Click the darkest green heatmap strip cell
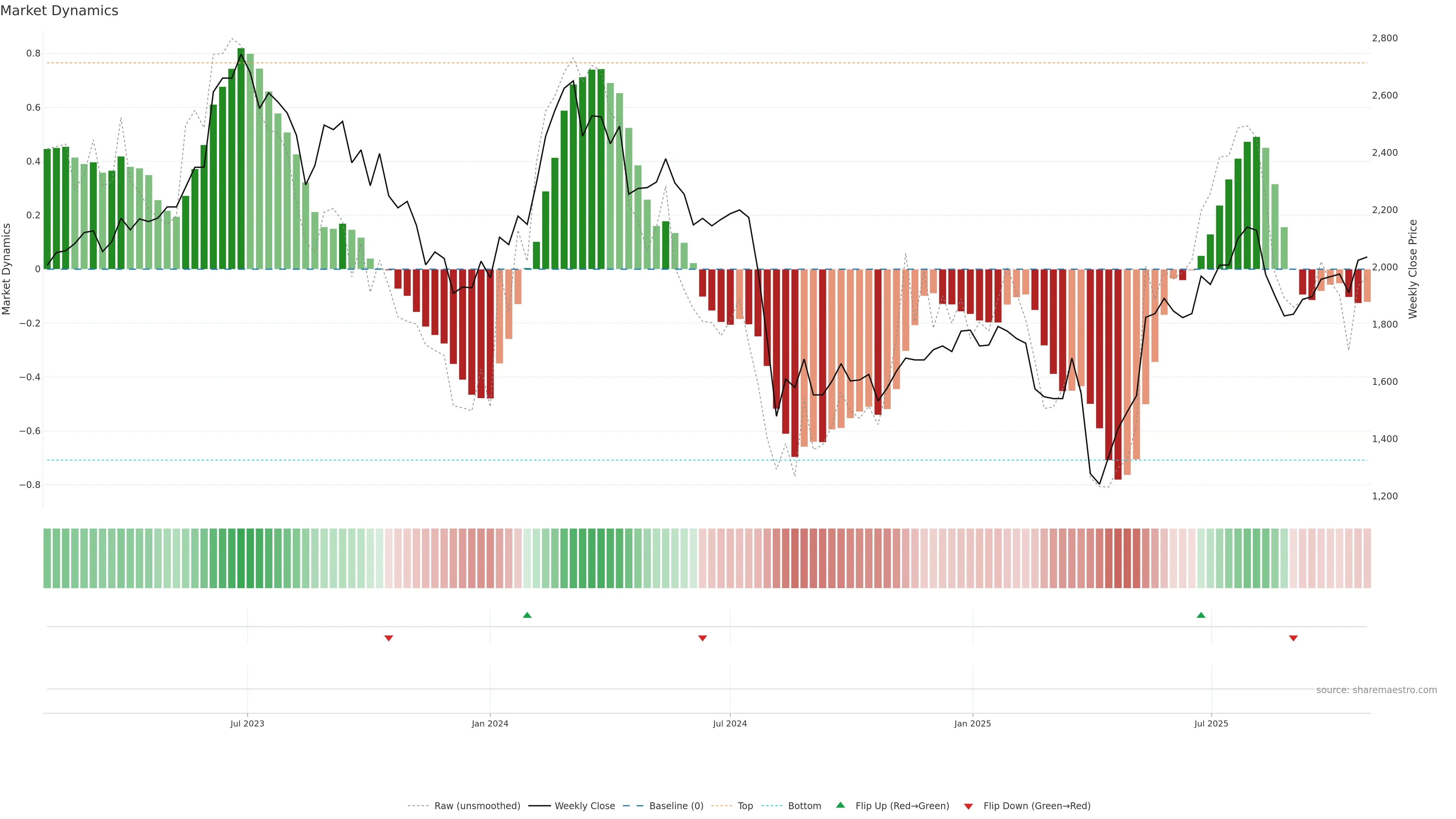Viewport: 1456px width, 819px height. [241, 559]
